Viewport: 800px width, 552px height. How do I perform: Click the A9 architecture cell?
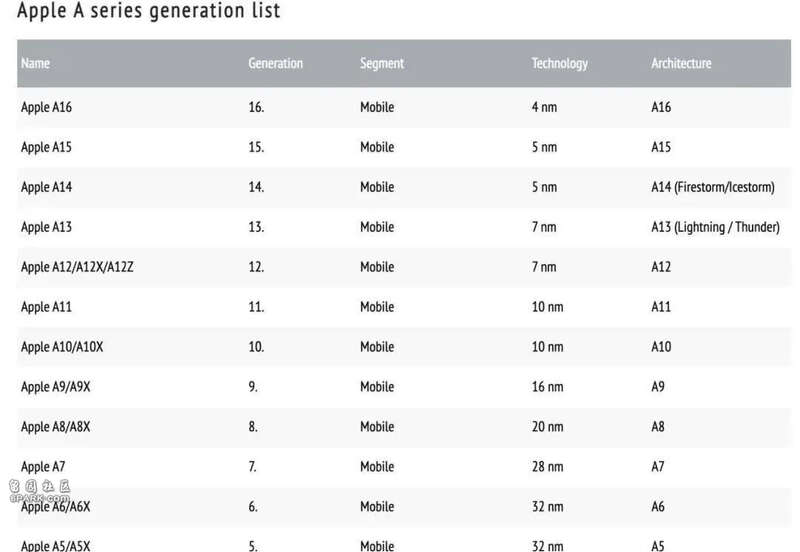click(x=658, y=386)
